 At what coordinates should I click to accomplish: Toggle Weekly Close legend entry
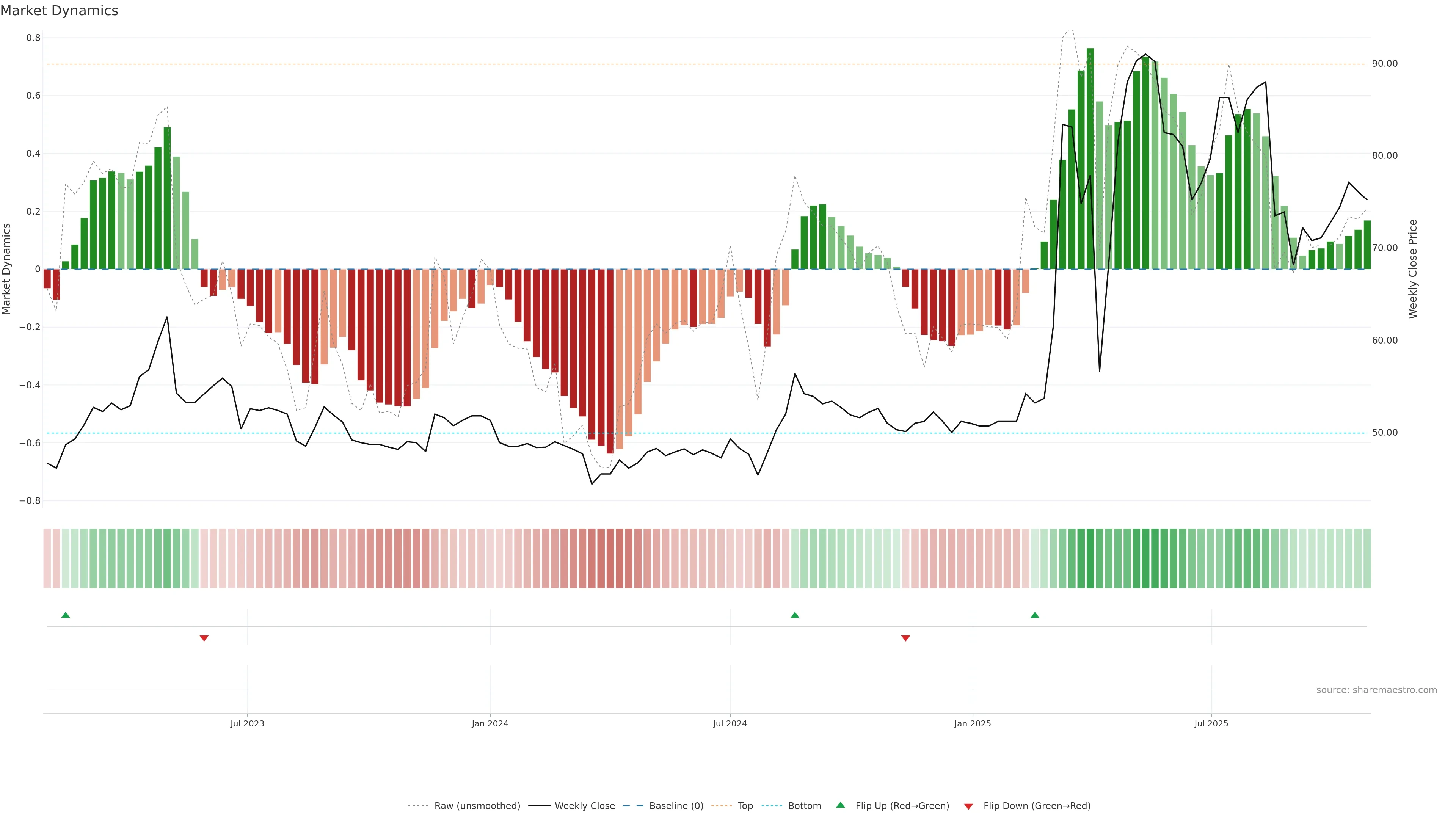[584, 806]
